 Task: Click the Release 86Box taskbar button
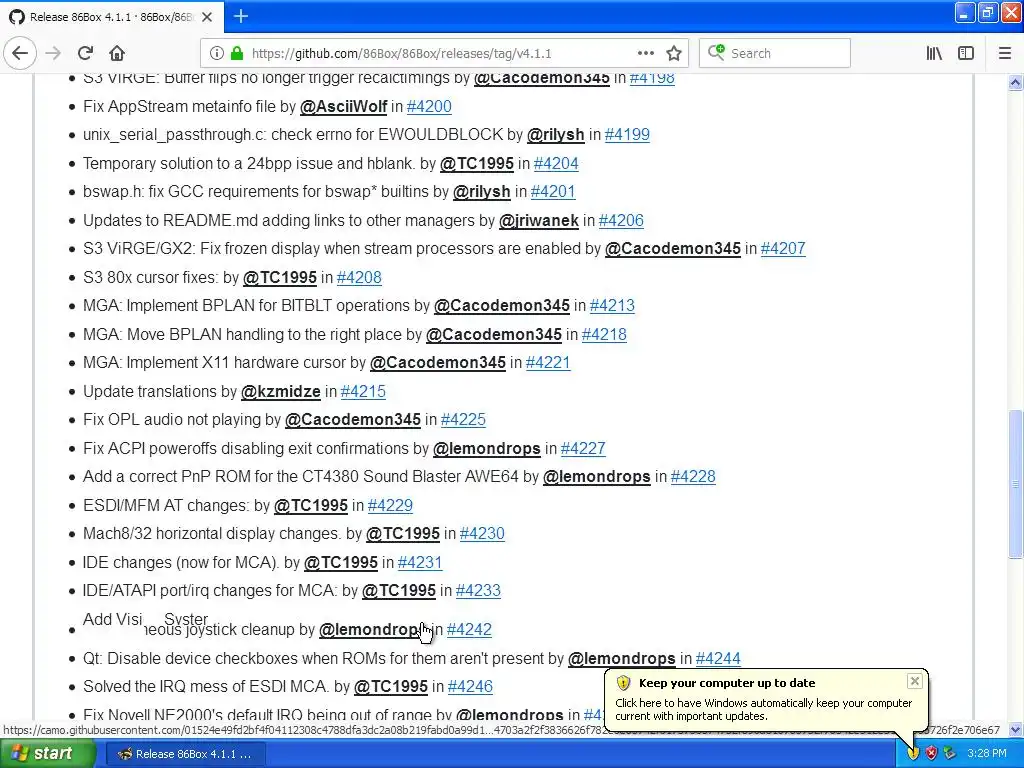pos(185,754)
